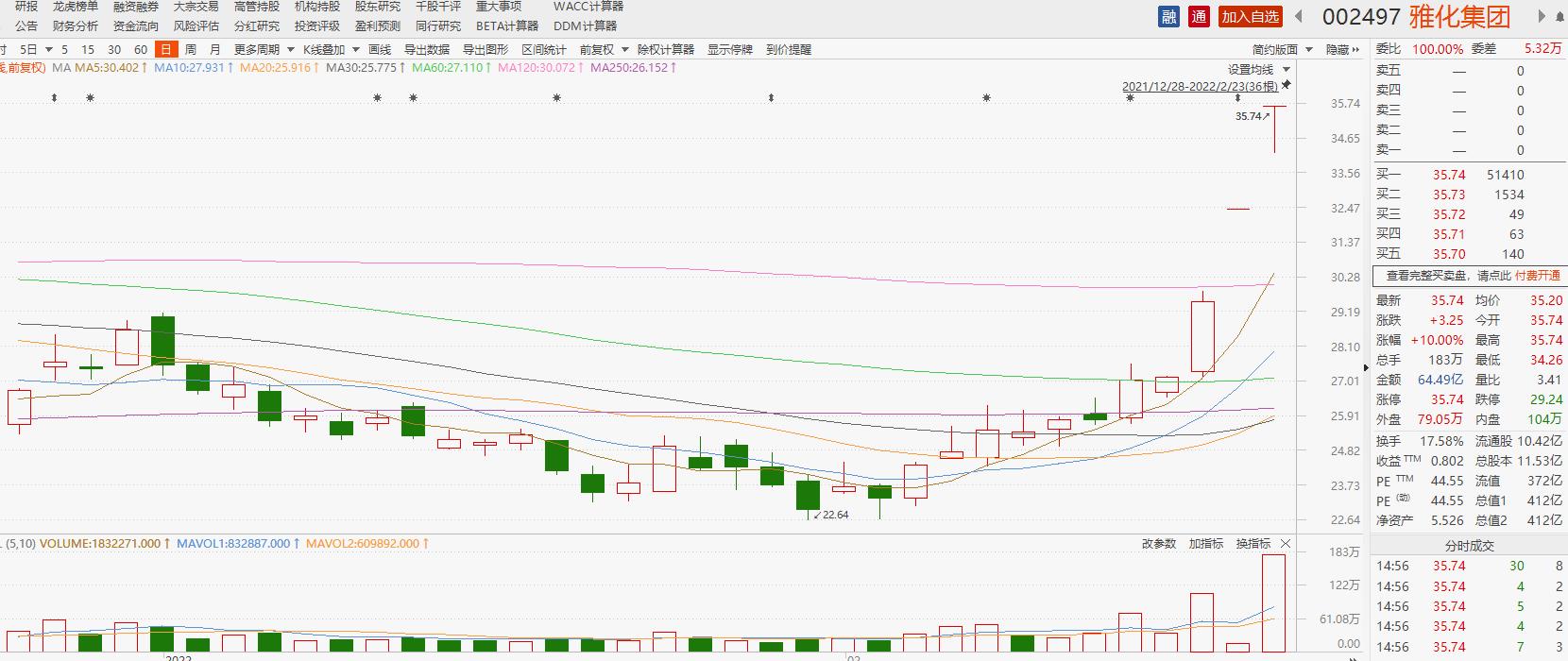1568x661 pixels.
Task: Open the 更多周期 dropdown
Action: pos(264,50)
